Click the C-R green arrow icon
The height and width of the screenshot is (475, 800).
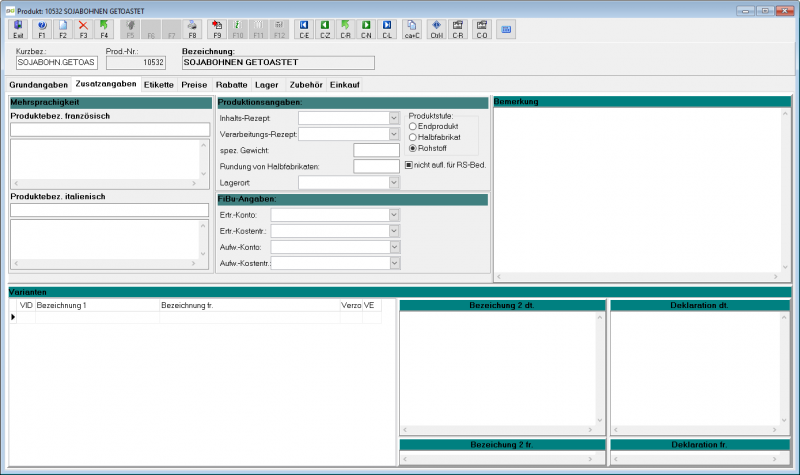point(345,29)
